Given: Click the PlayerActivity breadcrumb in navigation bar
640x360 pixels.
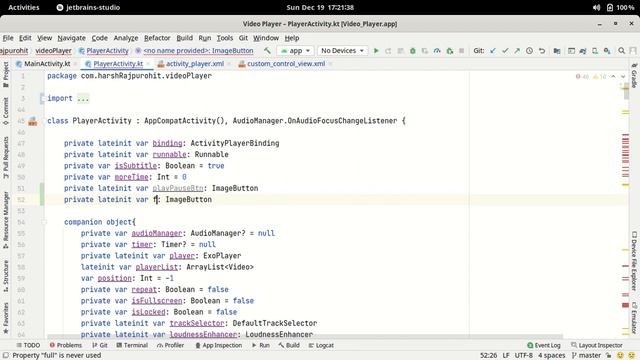Looking at the screenshot, I should tap(104, 51).
